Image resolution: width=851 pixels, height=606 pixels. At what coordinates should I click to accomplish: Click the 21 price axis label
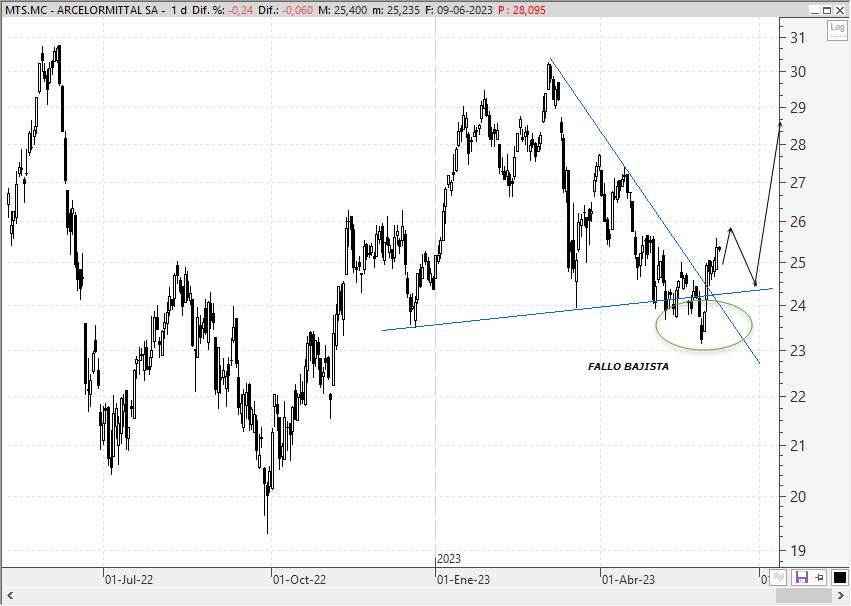(x=797, y=446)
